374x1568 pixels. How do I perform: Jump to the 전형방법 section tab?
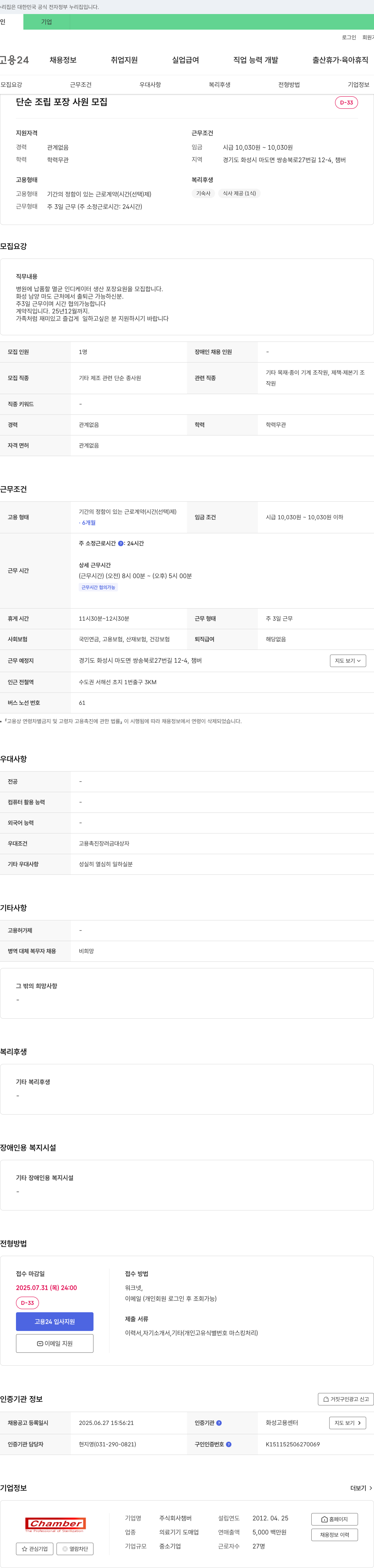289,85
